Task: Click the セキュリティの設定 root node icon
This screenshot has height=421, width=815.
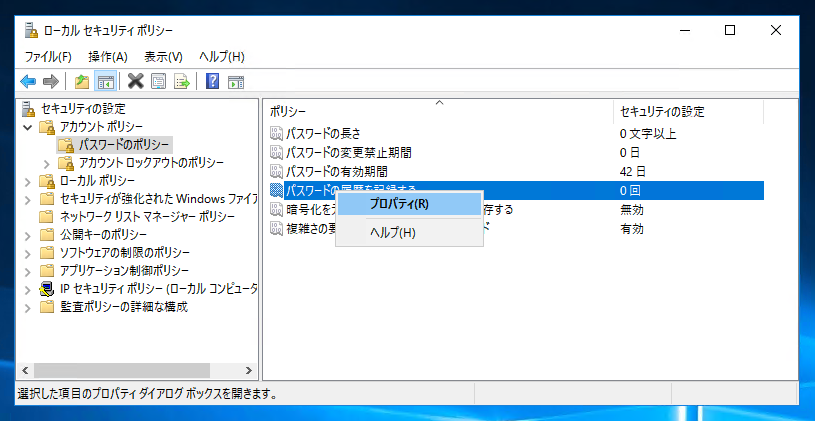Action: click(29, 109)
